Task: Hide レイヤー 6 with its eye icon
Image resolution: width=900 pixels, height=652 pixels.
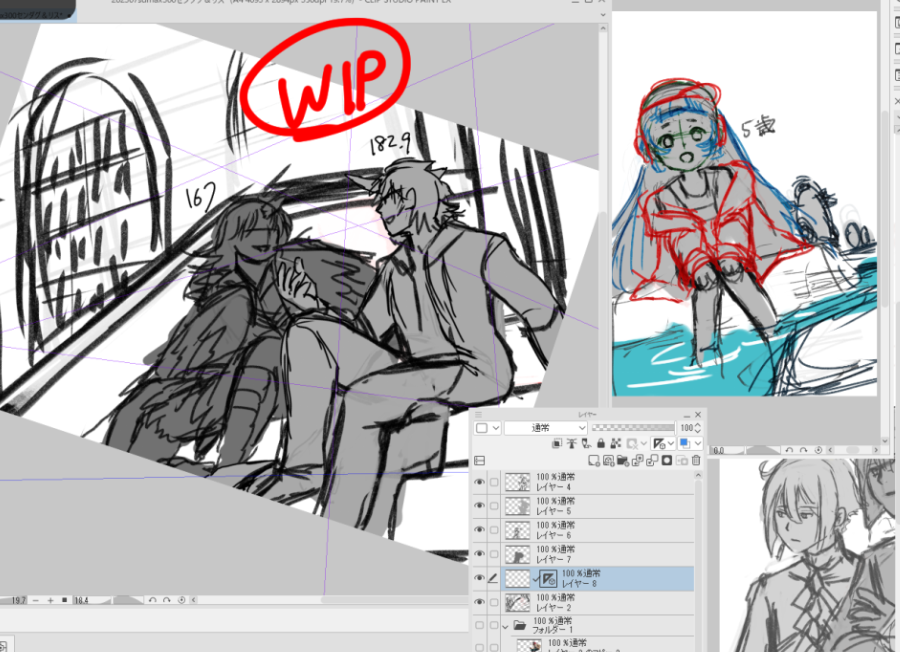Action: click(x=479, y=530)
